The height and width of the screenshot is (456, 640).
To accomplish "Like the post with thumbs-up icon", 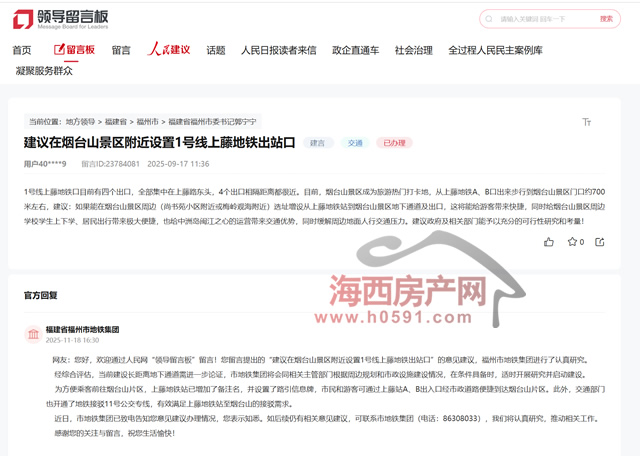I will tap(548, 242).
